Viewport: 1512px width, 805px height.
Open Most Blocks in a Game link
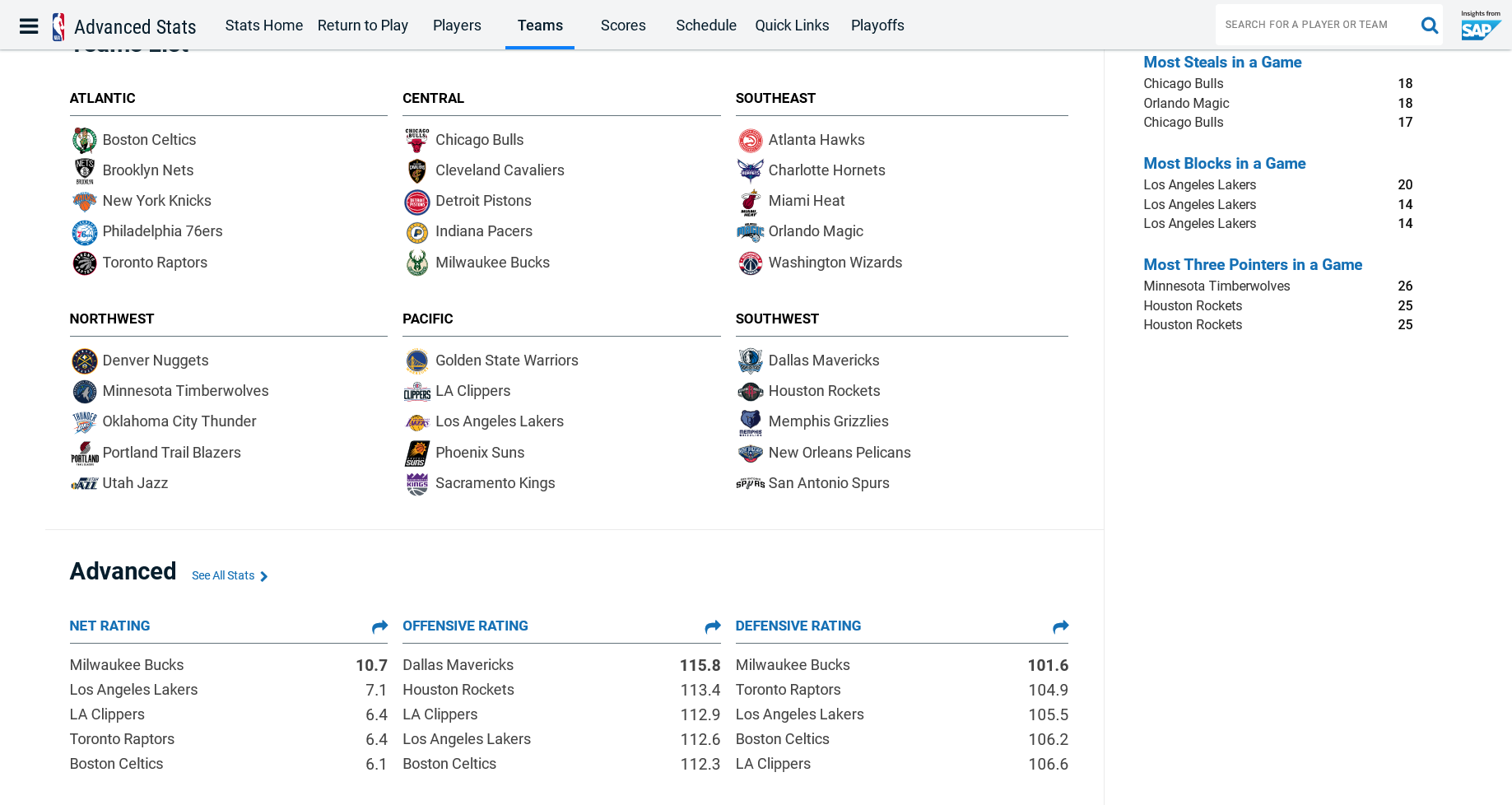point(1225,163)
